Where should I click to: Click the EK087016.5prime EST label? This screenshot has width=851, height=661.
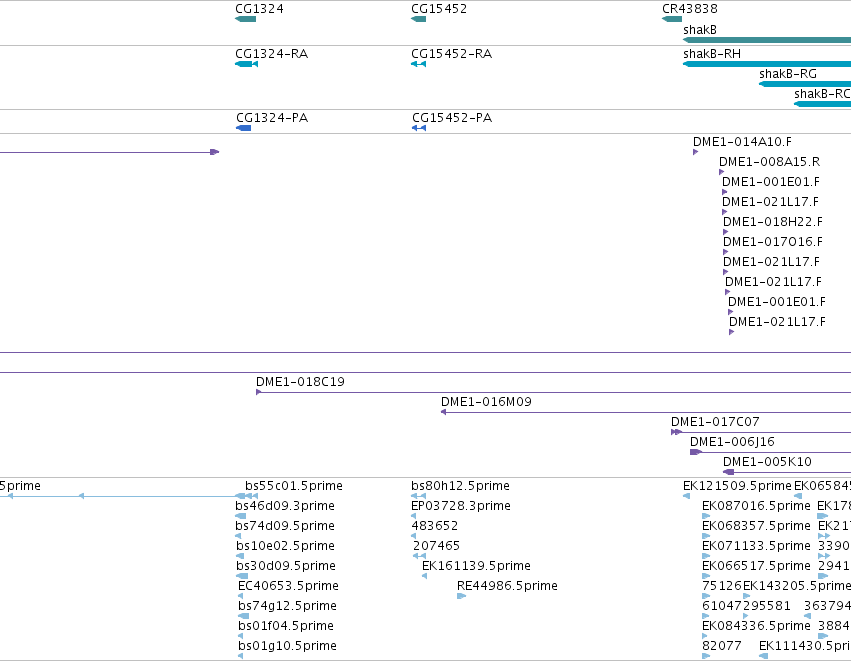756,506
